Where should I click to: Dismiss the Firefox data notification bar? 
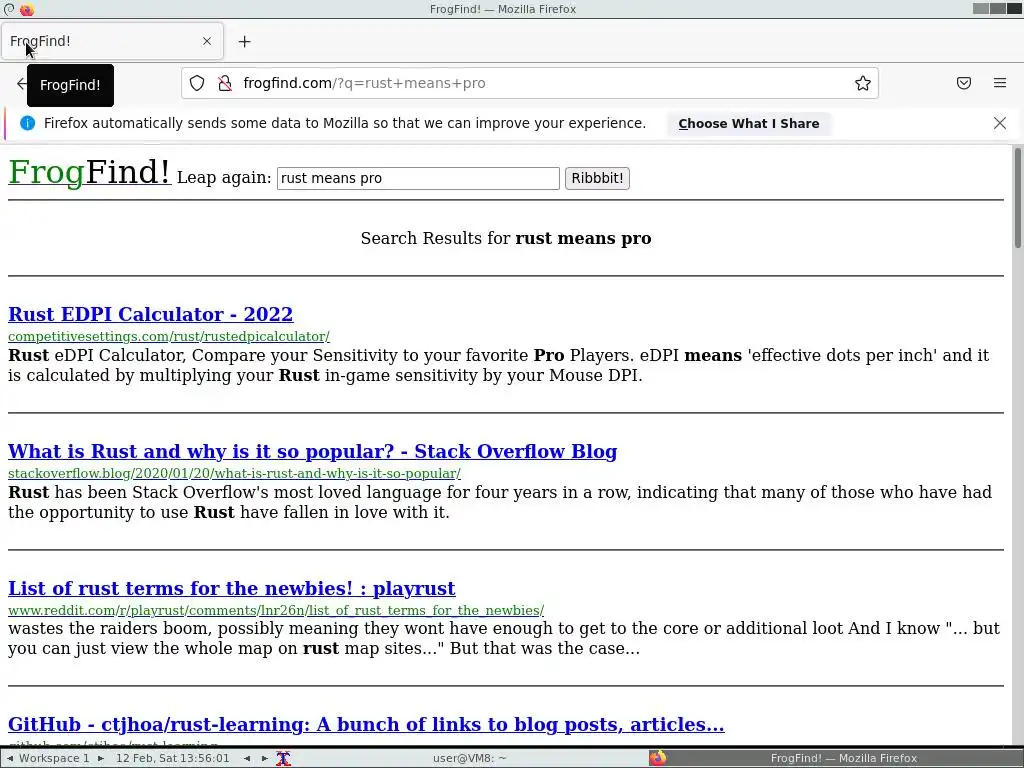(1000, 123)
